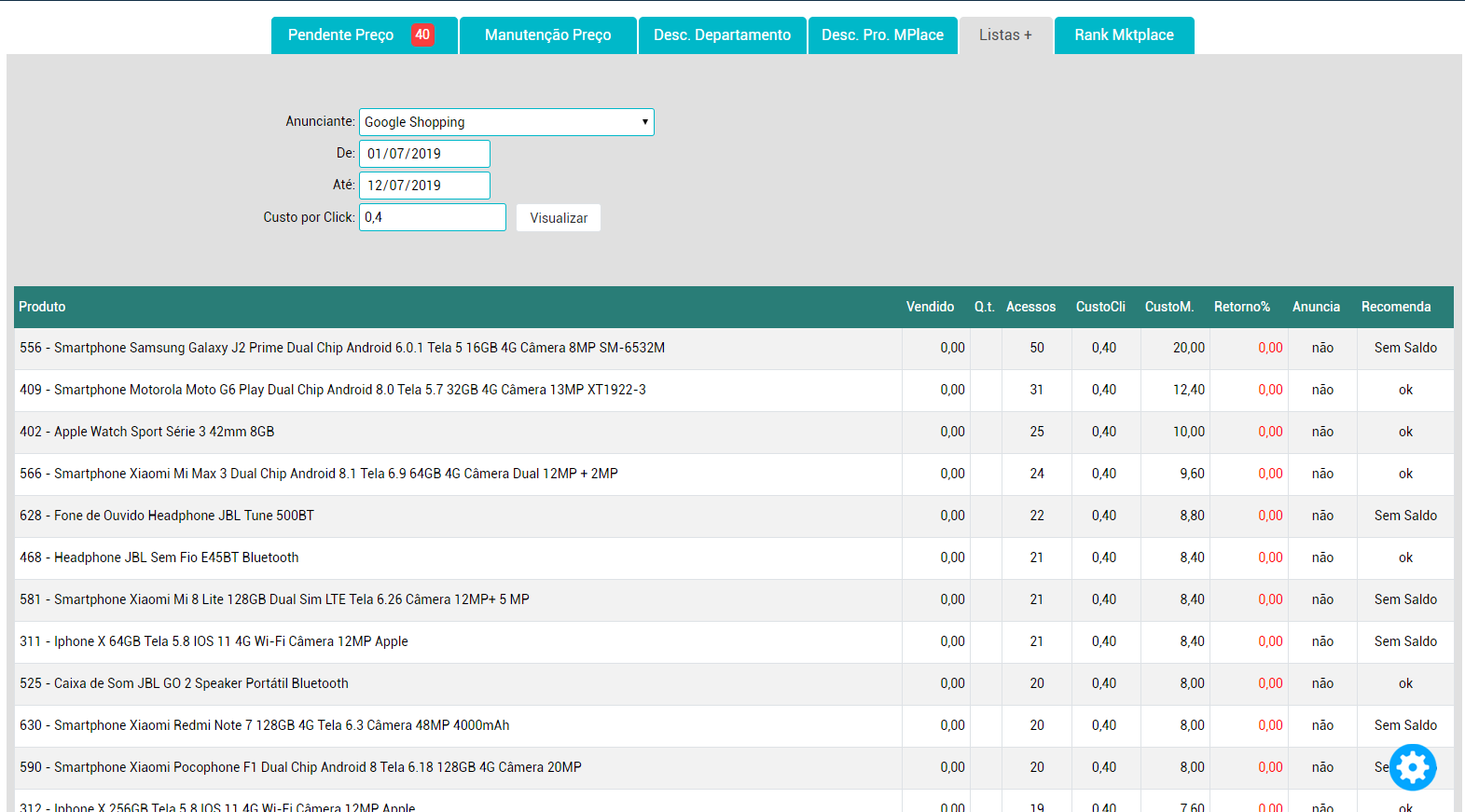
Task: Click ok recommendation for Headphone JBL E45BT
Action: coord(1405,557)
